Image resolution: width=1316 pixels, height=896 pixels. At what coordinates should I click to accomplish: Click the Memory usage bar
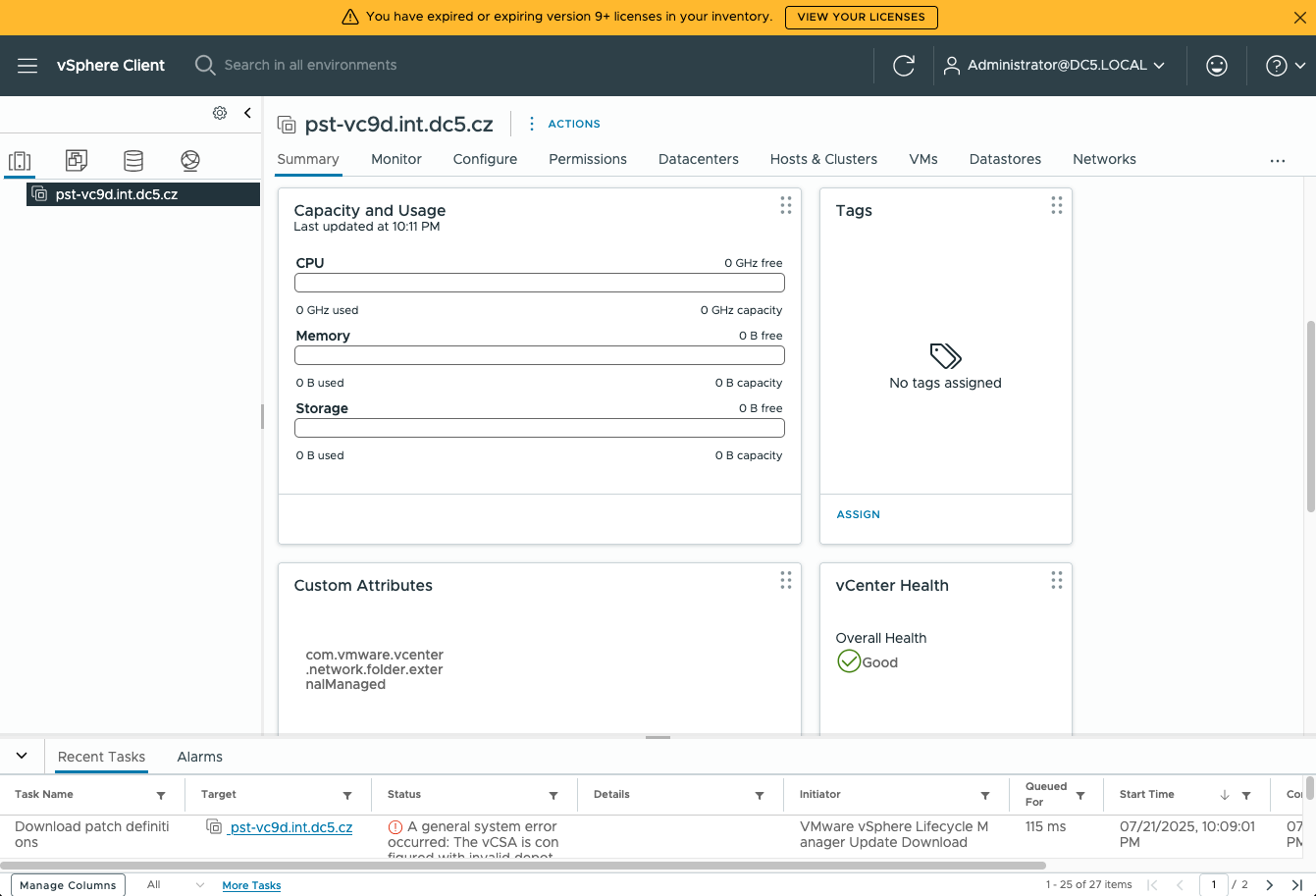(540, 355)
